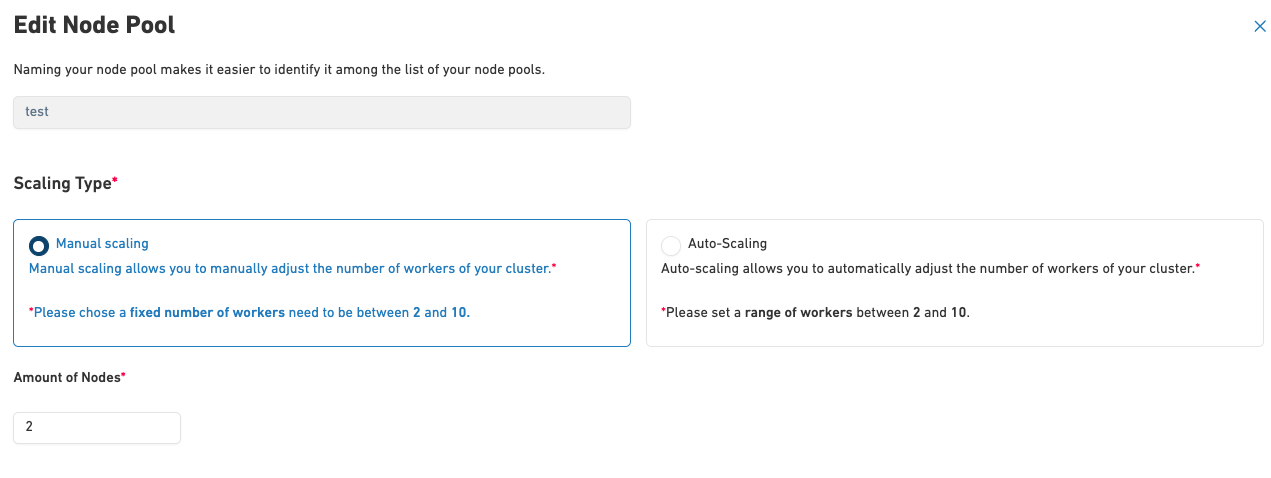The width and height of the screenshot is (1271, 478).
Task: Click the node pool naming hint text
Action: pyautogui.click(x=279, y=70)
